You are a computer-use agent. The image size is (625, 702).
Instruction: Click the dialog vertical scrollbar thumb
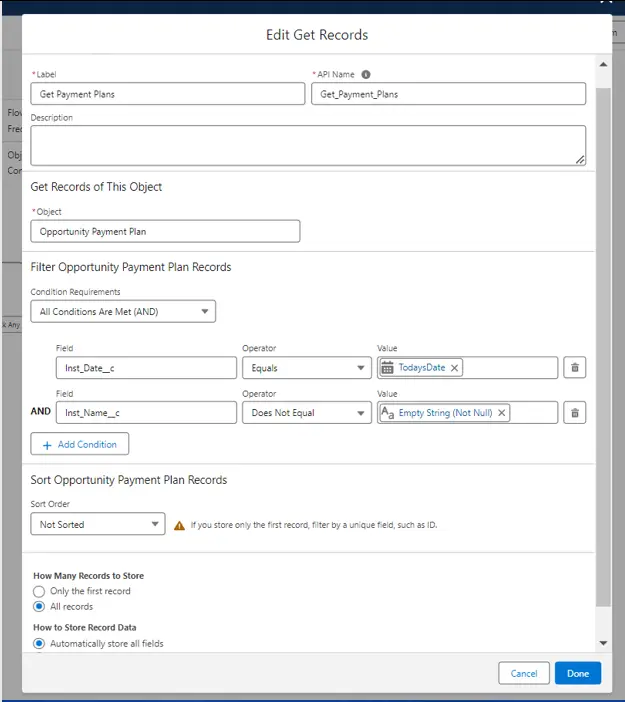click(604, 347)
